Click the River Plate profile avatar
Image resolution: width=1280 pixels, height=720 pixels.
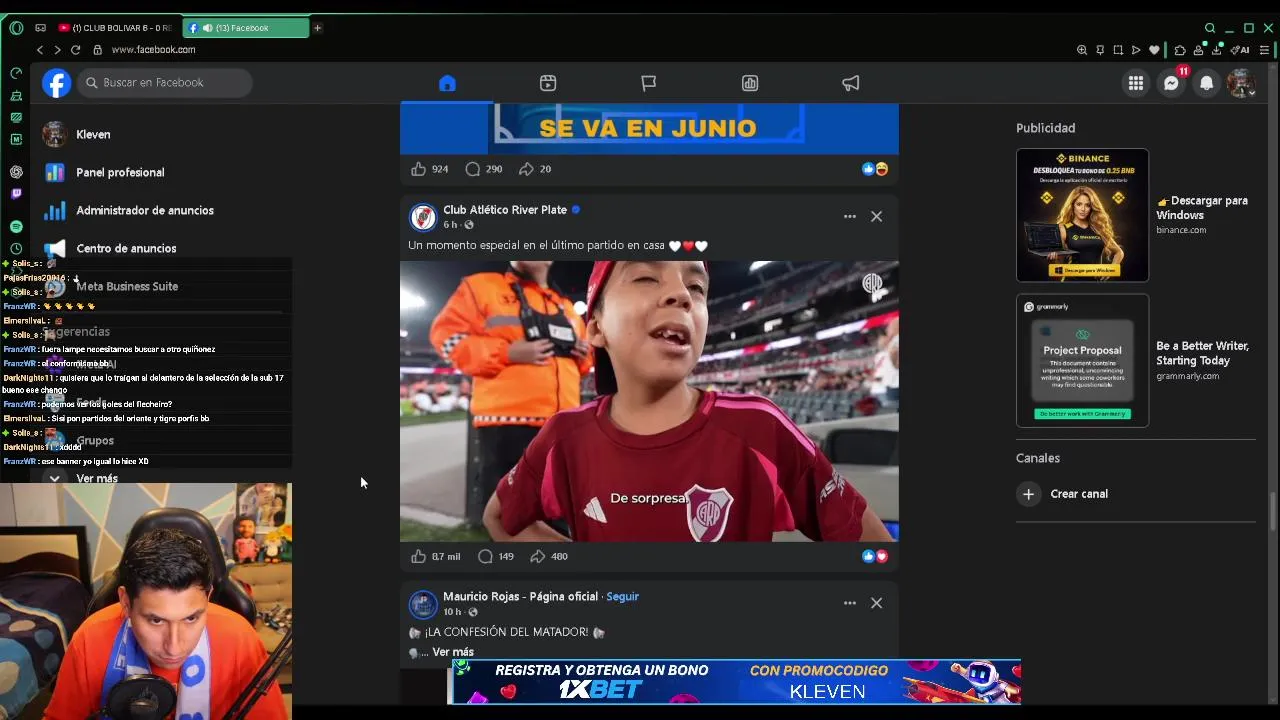pos(423,217)
